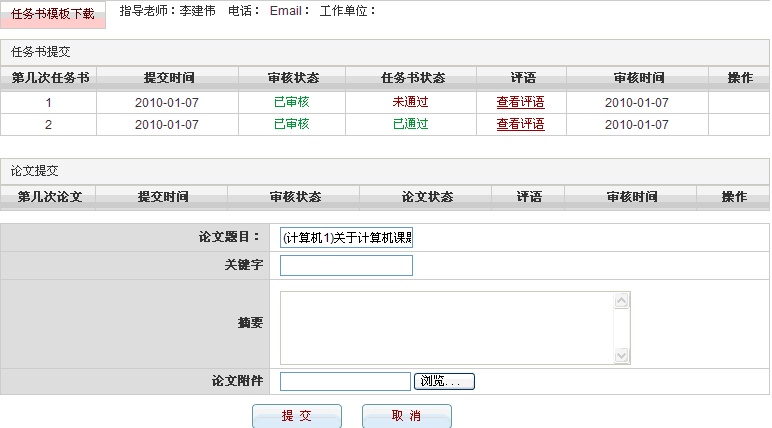Open 查看评语 link for task book 1
The width and height of the screenshot is (772, 428).
[x=520, y=102]
